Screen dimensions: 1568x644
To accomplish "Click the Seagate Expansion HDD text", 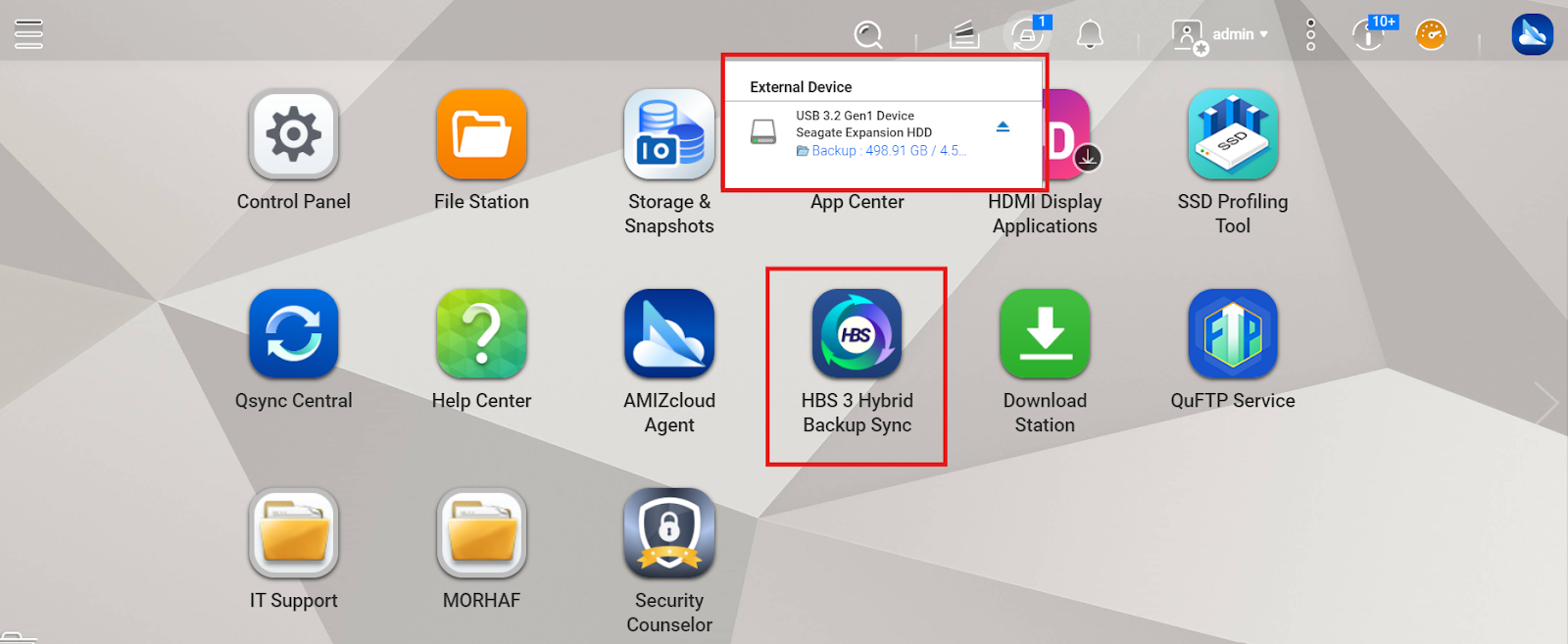I will [x=863, y=132].
